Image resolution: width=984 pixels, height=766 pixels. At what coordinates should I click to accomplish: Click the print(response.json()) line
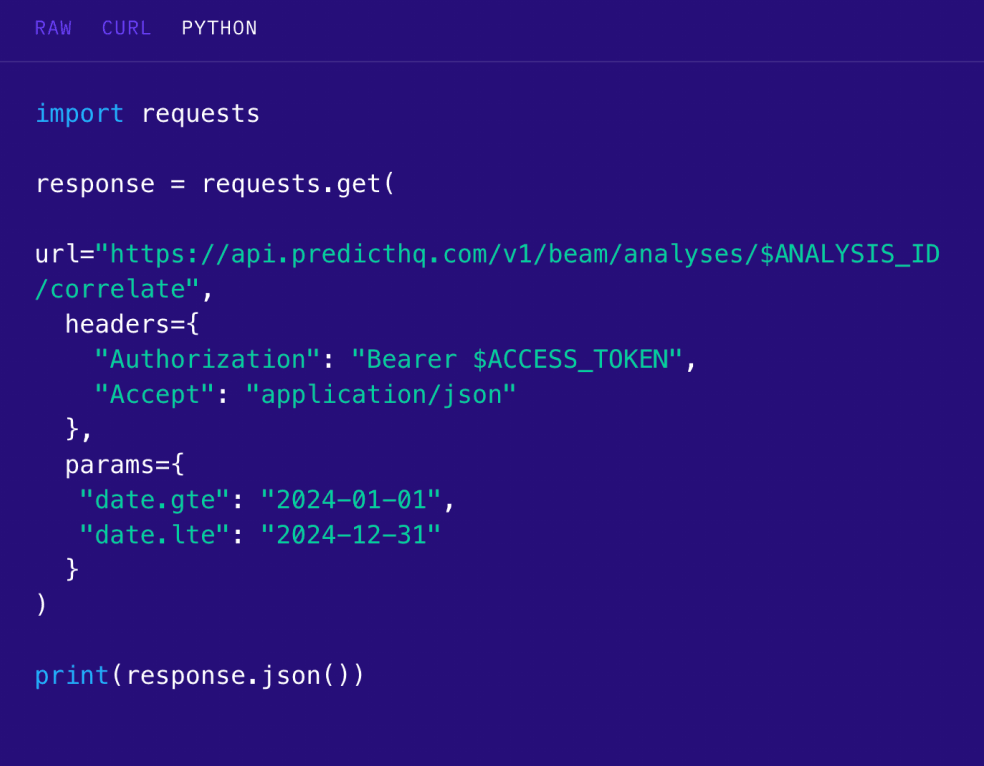(200, 675)
